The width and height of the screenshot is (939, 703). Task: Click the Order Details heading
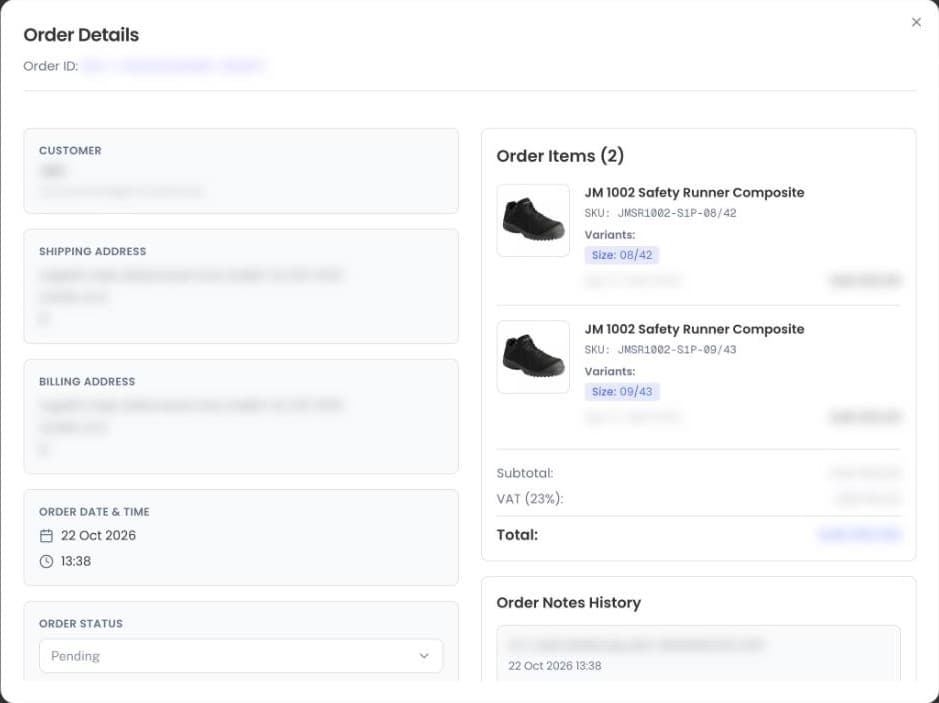click(x=81, y=35)
